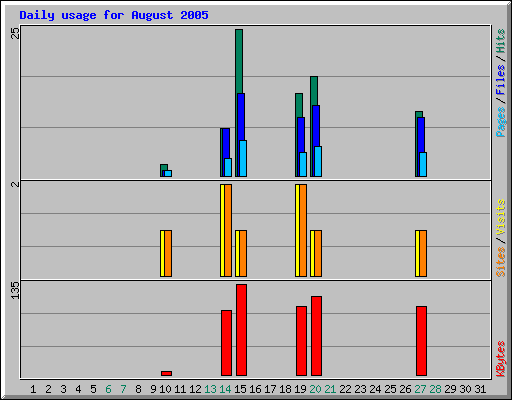512x400 pixels.
Task: Select the red KBytes bar for day 15
Action: coord(241,330)
